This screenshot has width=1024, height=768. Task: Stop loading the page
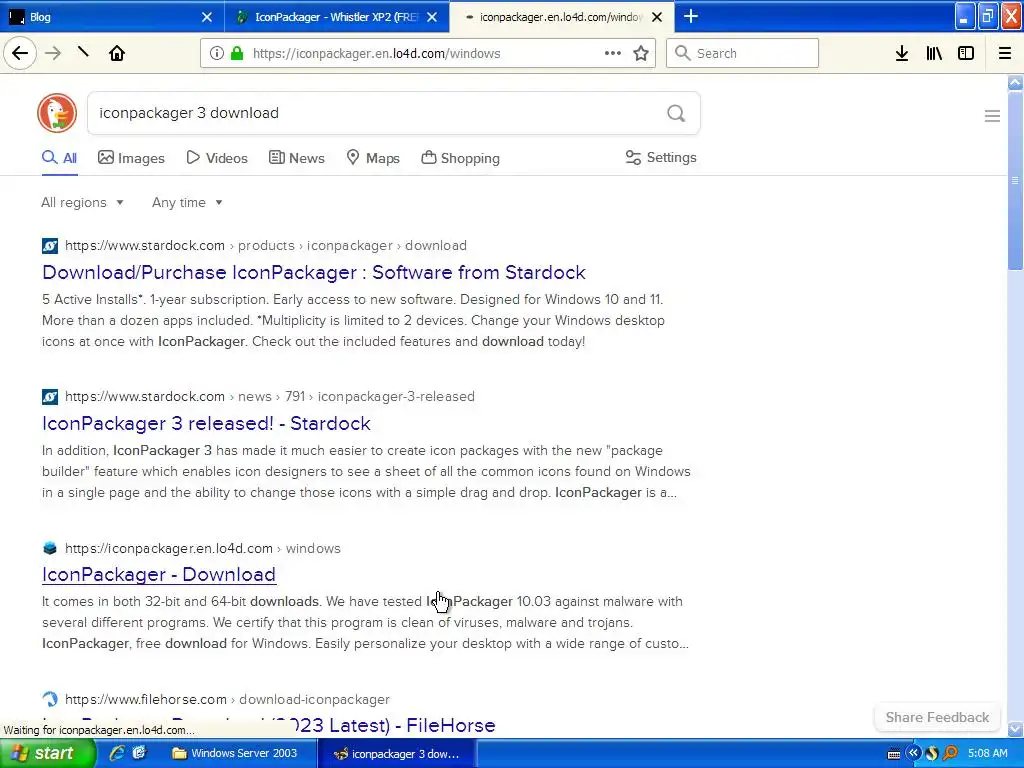coord(83,52)
